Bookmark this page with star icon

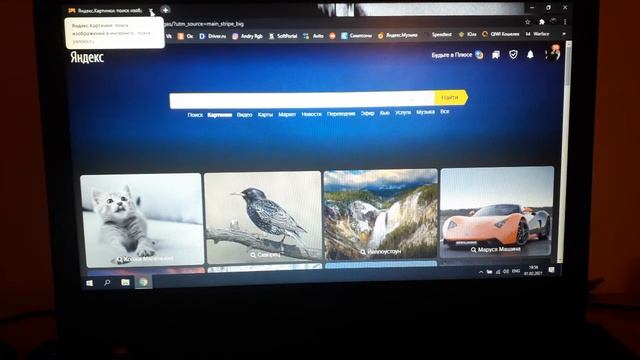coord(527,22)
